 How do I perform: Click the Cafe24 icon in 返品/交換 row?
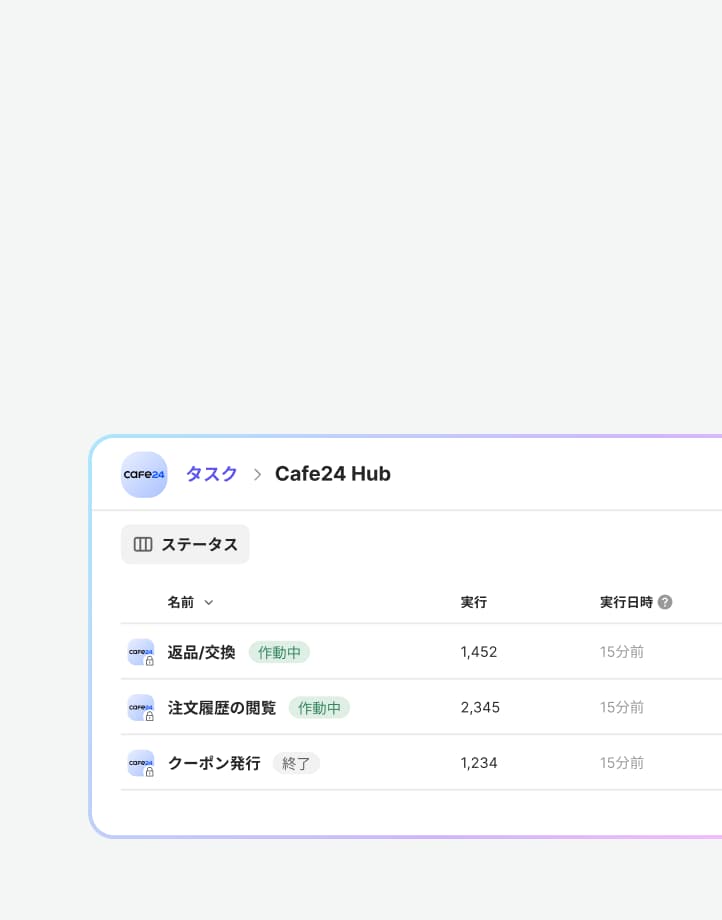tap(141, 652)
